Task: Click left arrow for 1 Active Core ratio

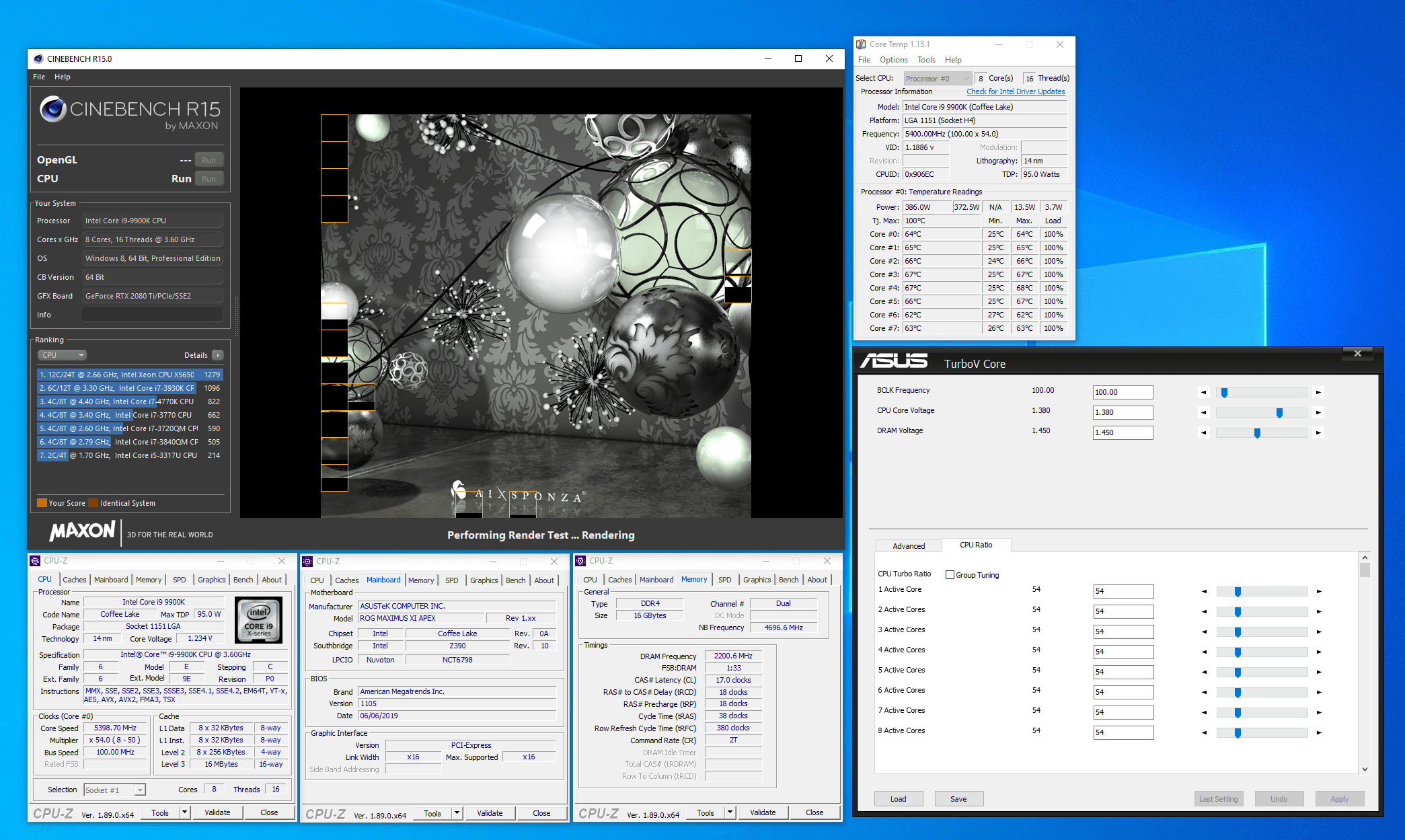Action: pyautogui.click(x=1205, y=591)
